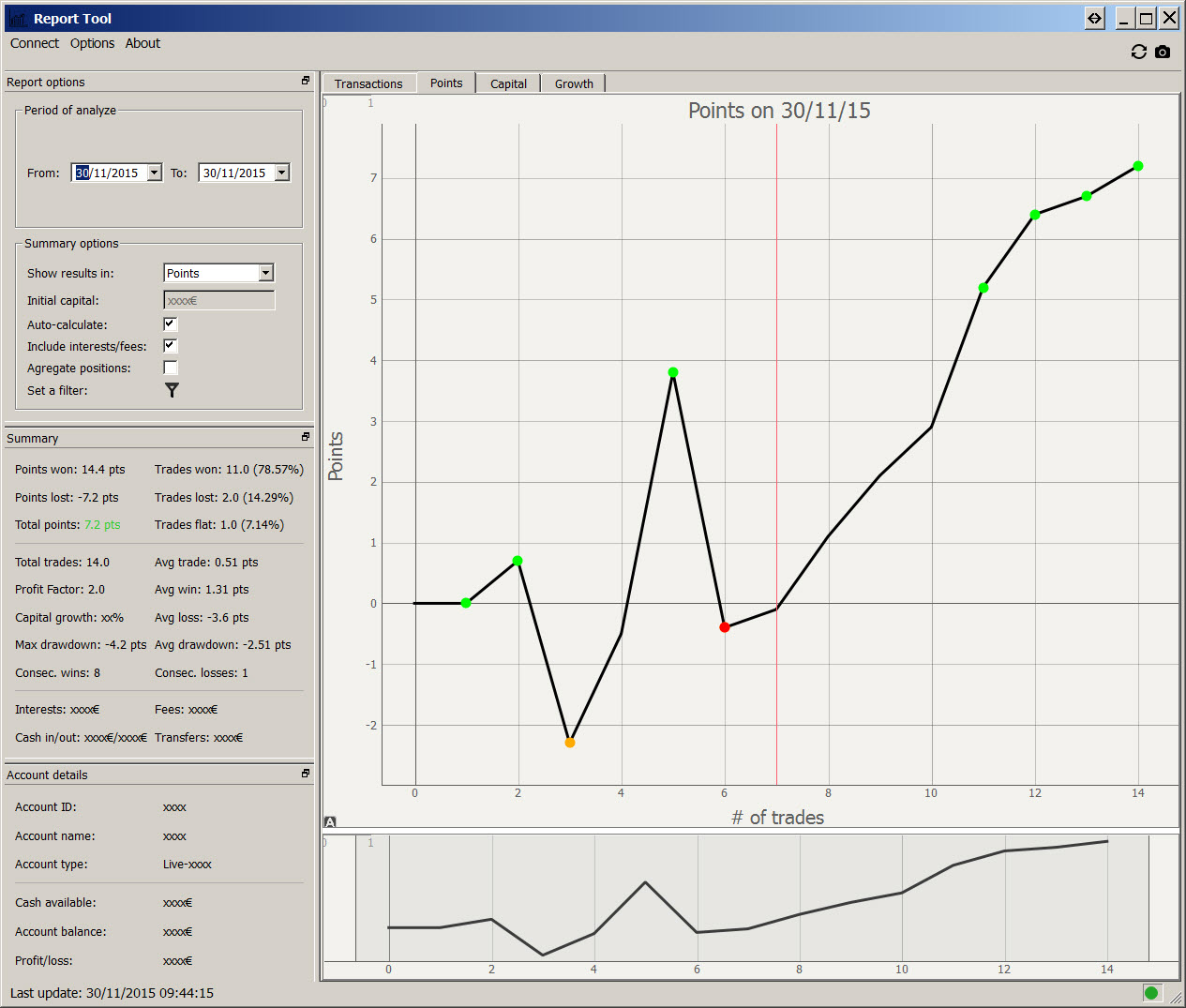The width and height of the screenshot is (1186, 1008).
Task: Switch to the Capital tab
Action: tap(508, 83)
